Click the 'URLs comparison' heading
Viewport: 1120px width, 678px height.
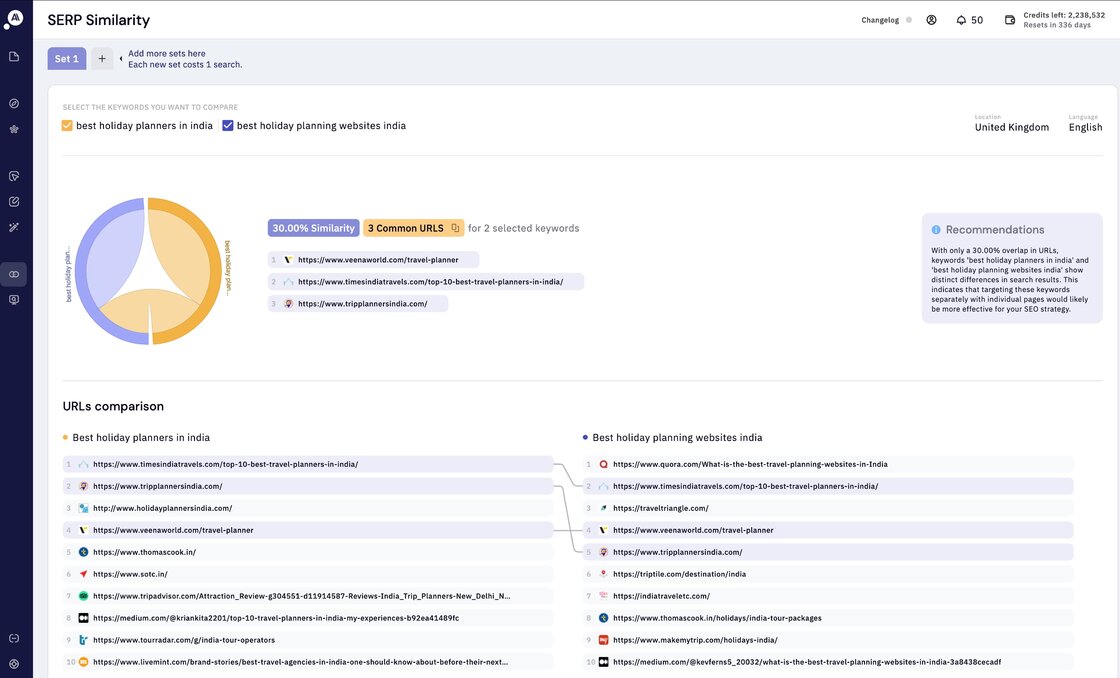click(113, 407)
